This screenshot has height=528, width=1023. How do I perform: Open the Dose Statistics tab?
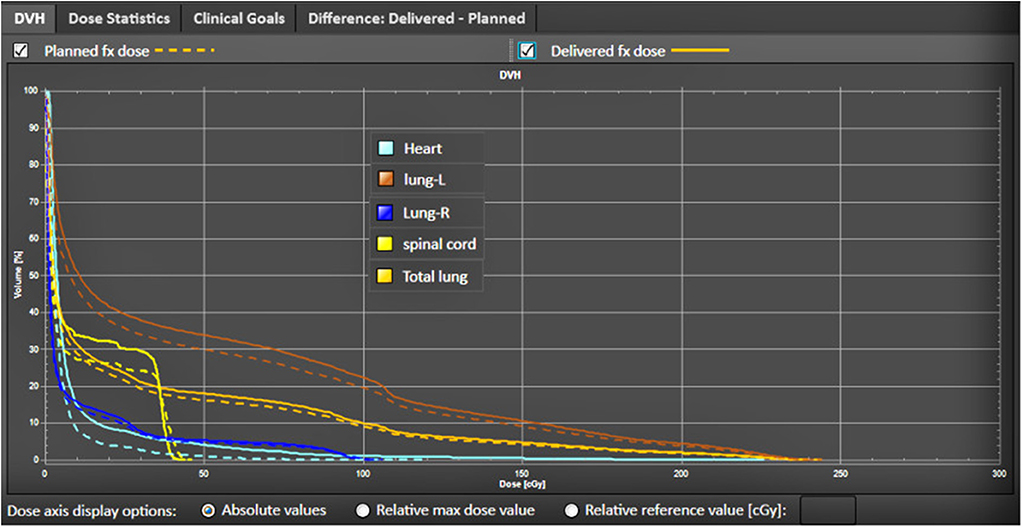pyautogui.click(x=119, y=18)
